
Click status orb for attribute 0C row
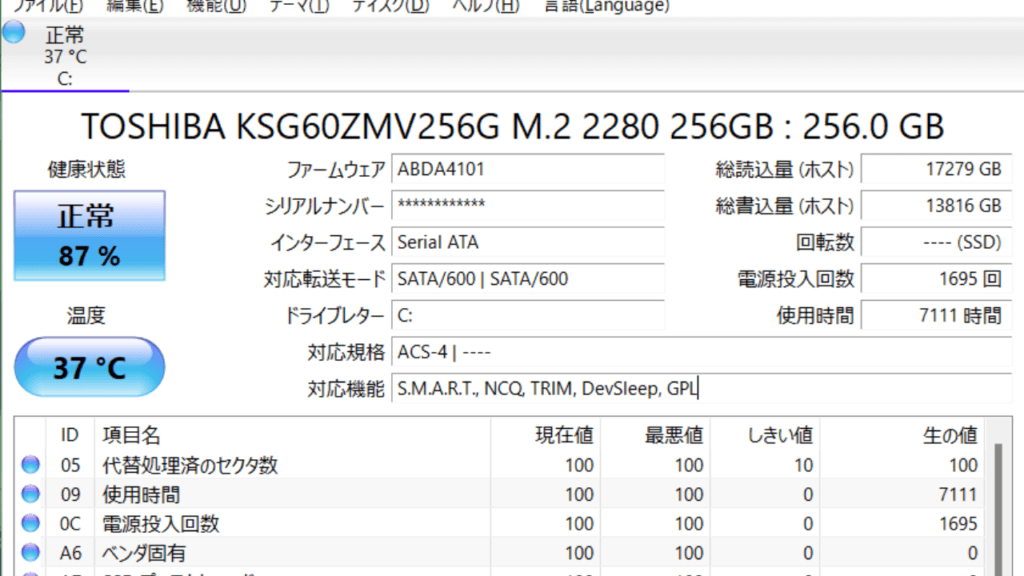pos(30,523)
